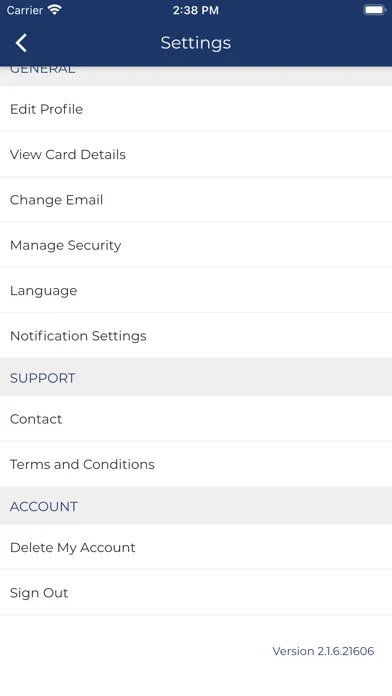392x696 pixels.
Task: Tap the back arrow icon
Action: click(21, 43)
